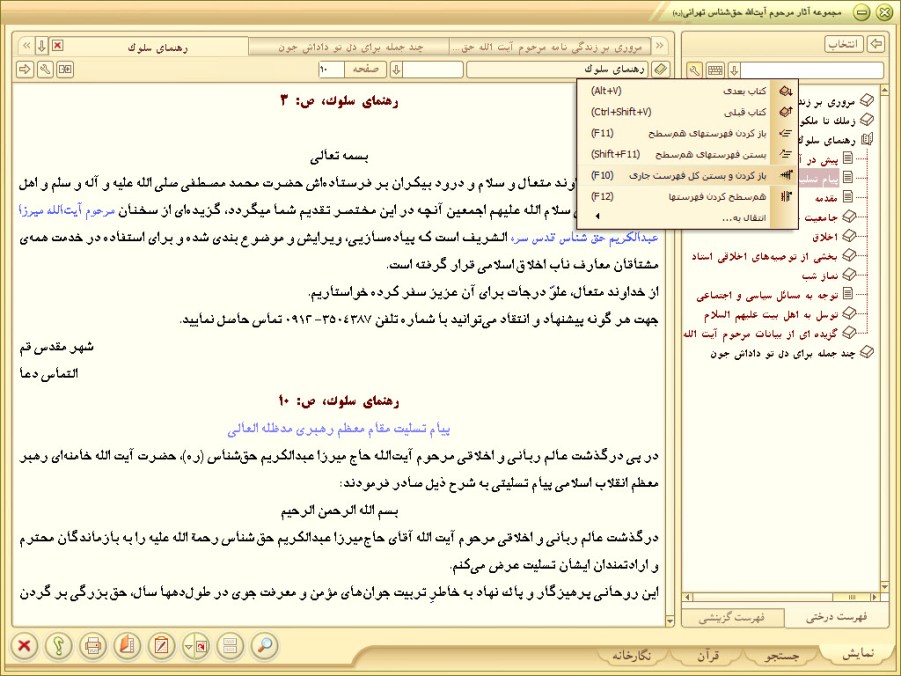Switch to the فهرست درختی tab
Image resolution: width=901 pixels, height=676 pixels.
click(x=836, y=618)
